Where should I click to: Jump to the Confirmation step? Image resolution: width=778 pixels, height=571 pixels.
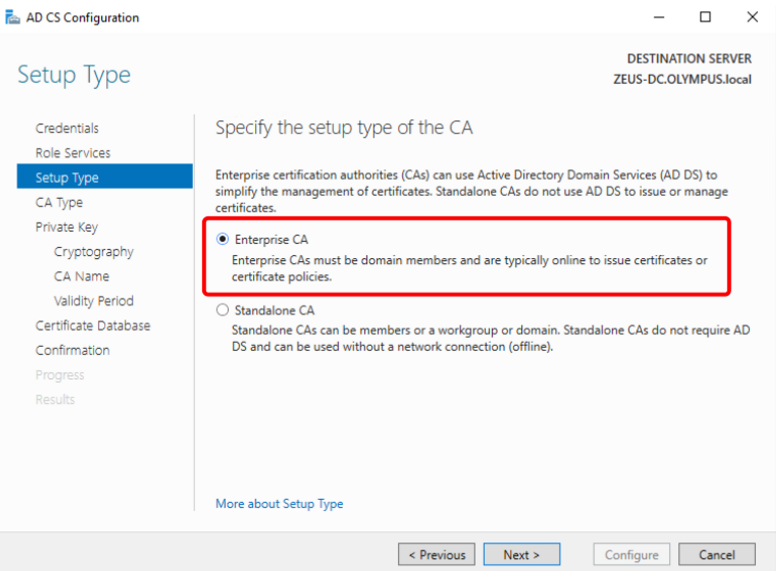(72, 350)
